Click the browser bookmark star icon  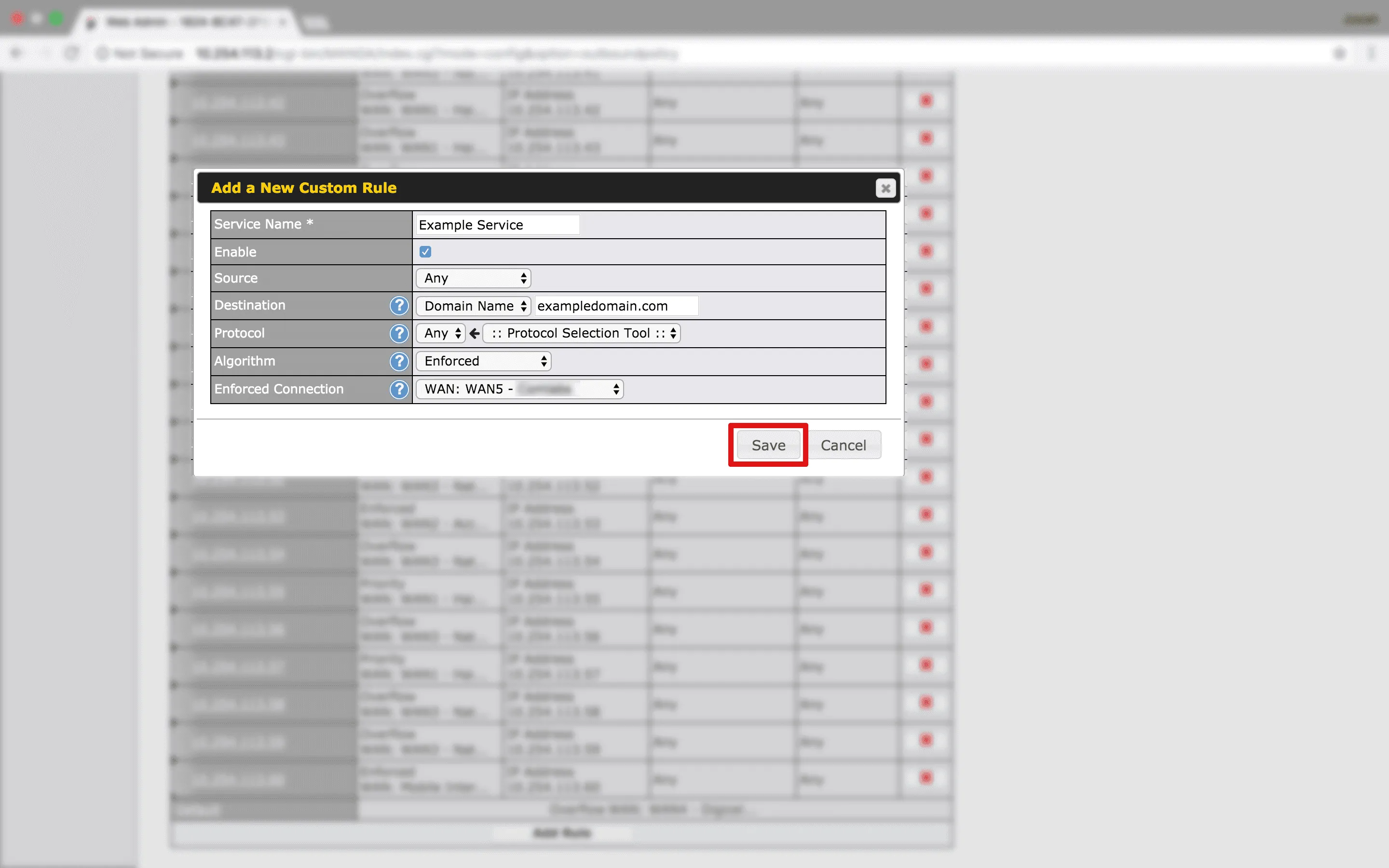(1340, 54)
